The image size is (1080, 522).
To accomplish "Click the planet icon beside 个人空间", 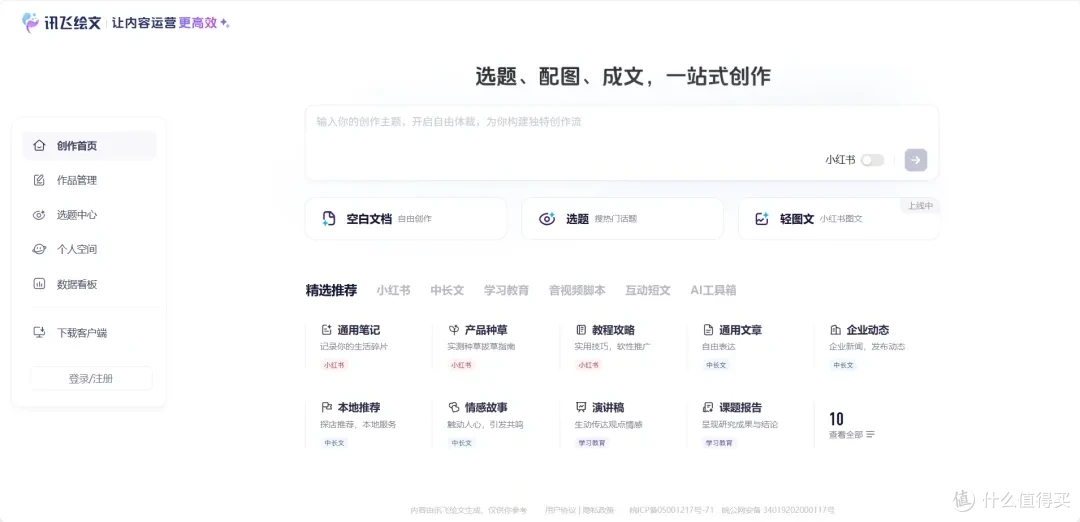I will [39, 249].
